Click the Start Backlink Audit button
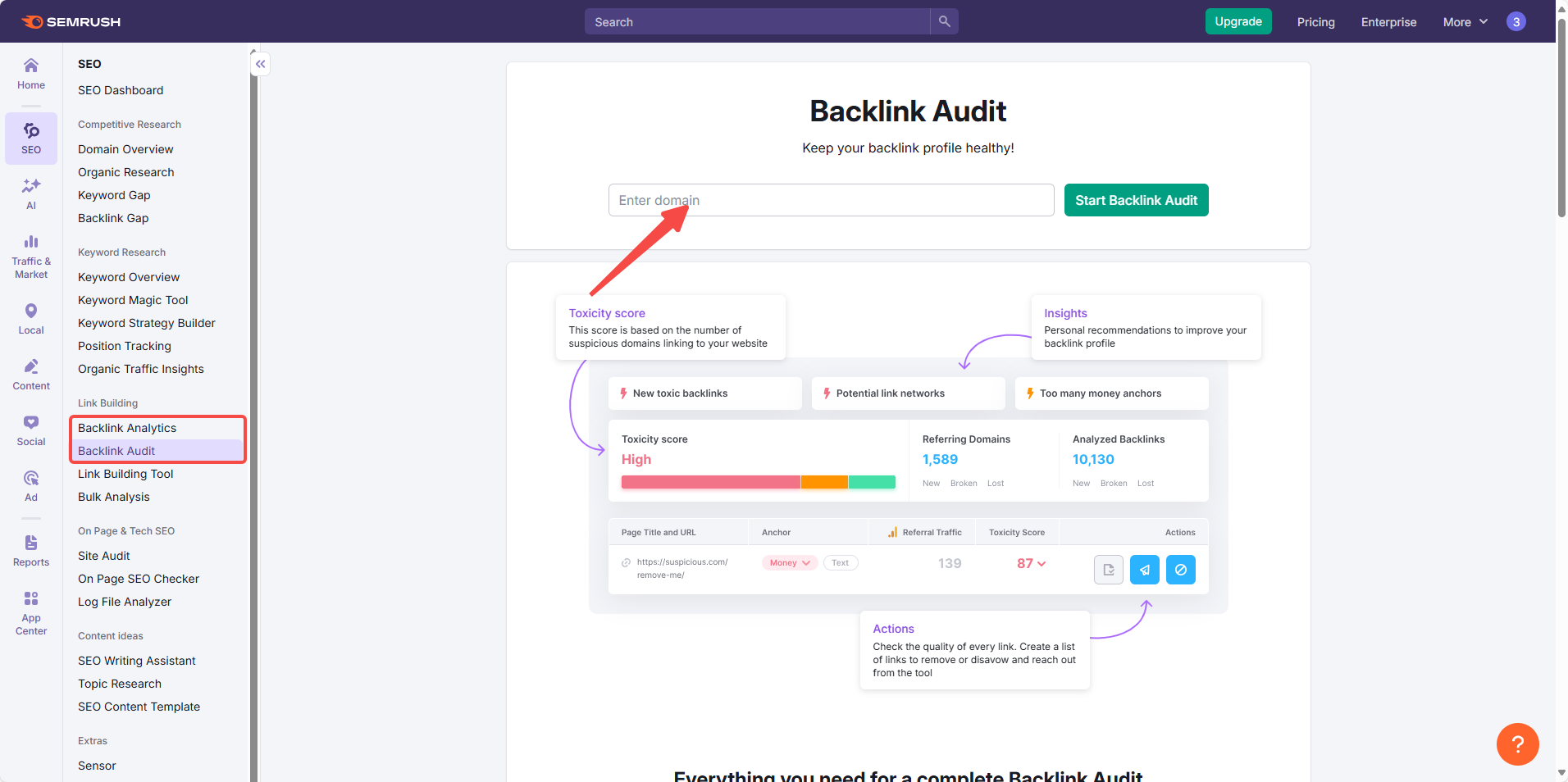The height and width of the screenshot is (782, 1568). pos(1136,200)
